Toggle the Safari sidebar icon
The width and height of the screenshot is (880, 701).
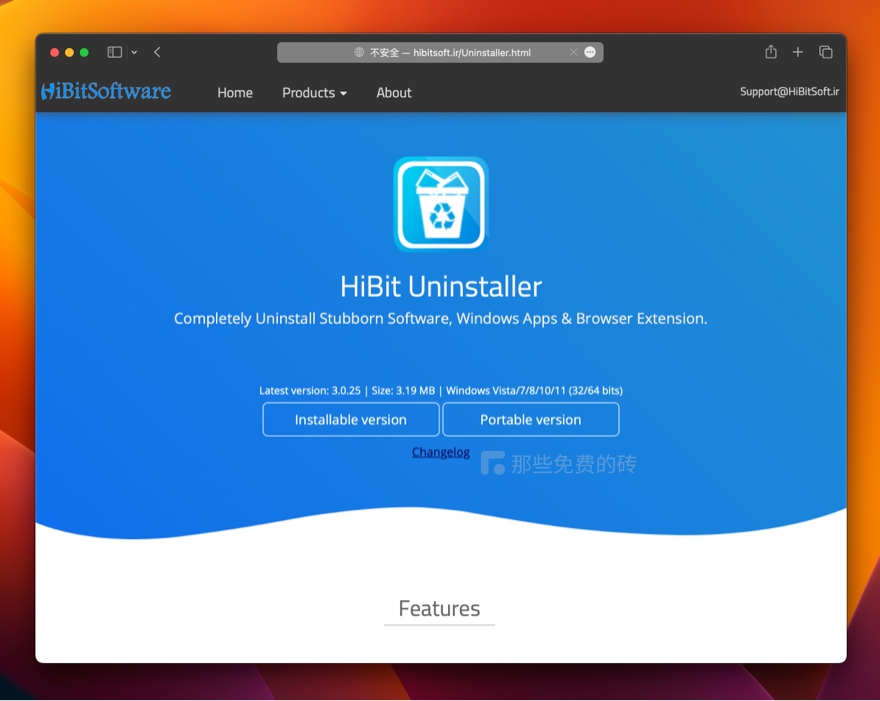114,52
